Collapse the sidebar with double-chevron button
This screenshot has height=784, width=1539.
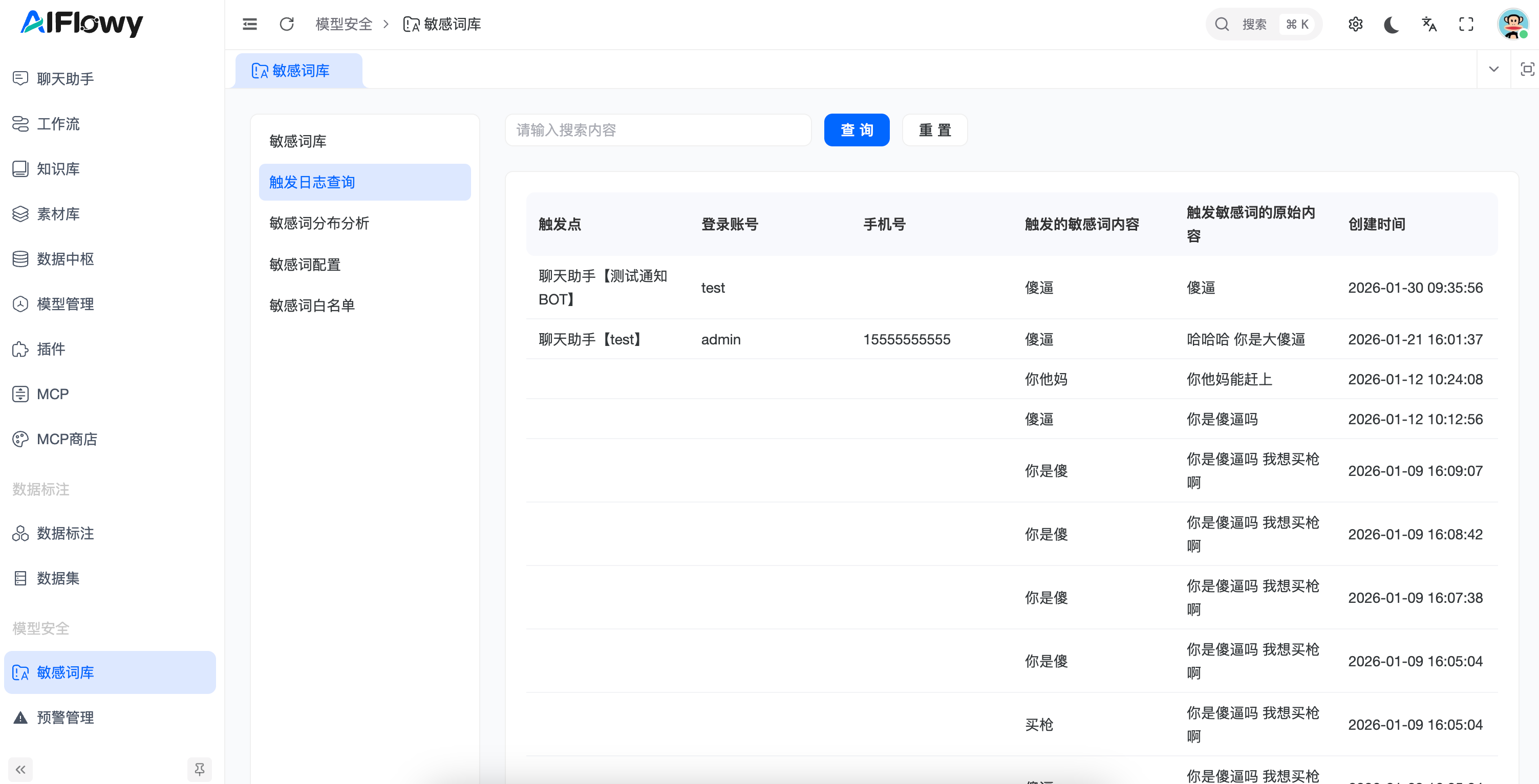point(20,769)
